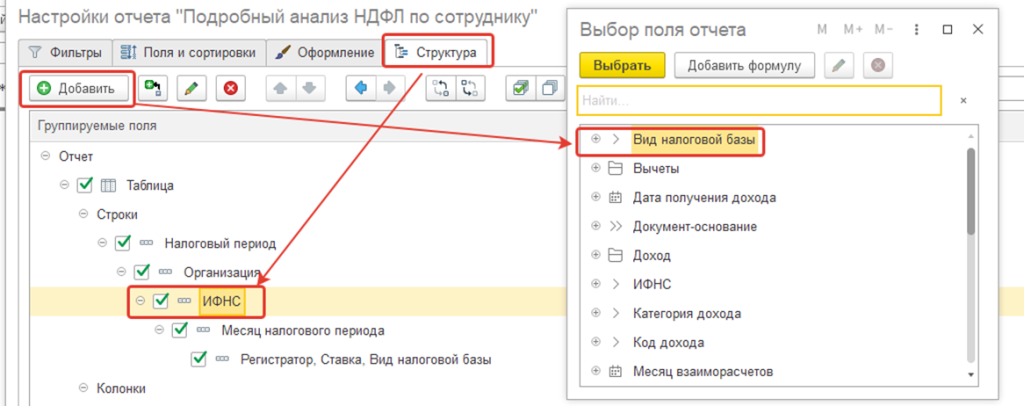Move the selected grouping down with the arrow
This screenshot has height=406, width=1024.
pos(310,89)
